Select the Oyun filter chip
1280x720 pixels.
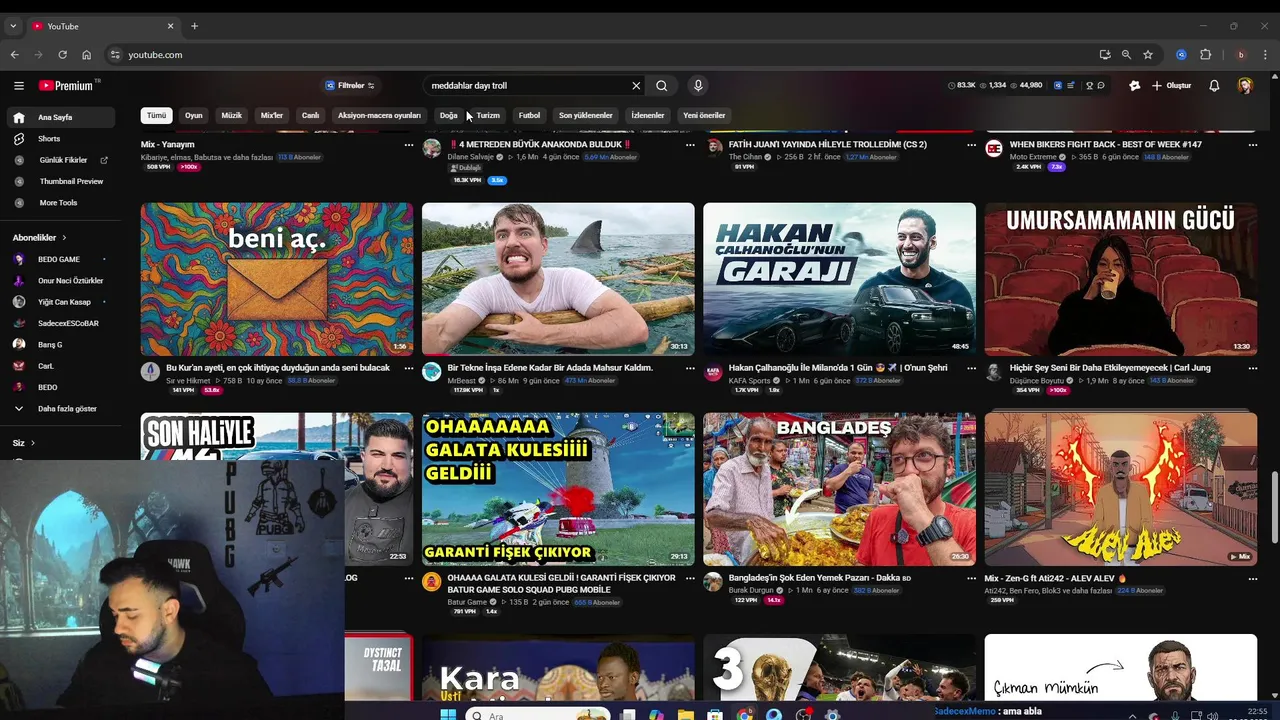pyautogui.click(x=194, y=115)
